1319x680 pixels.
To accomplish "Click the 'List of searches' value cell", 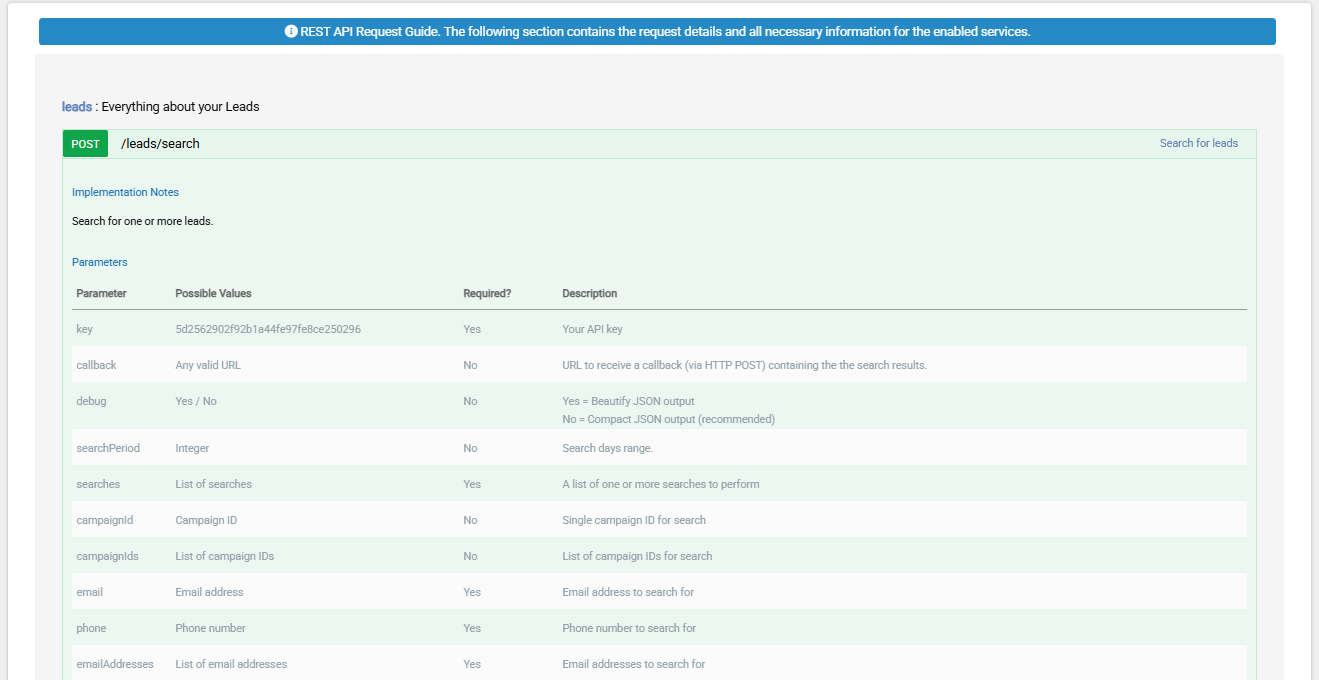I will tap(213, 484).
